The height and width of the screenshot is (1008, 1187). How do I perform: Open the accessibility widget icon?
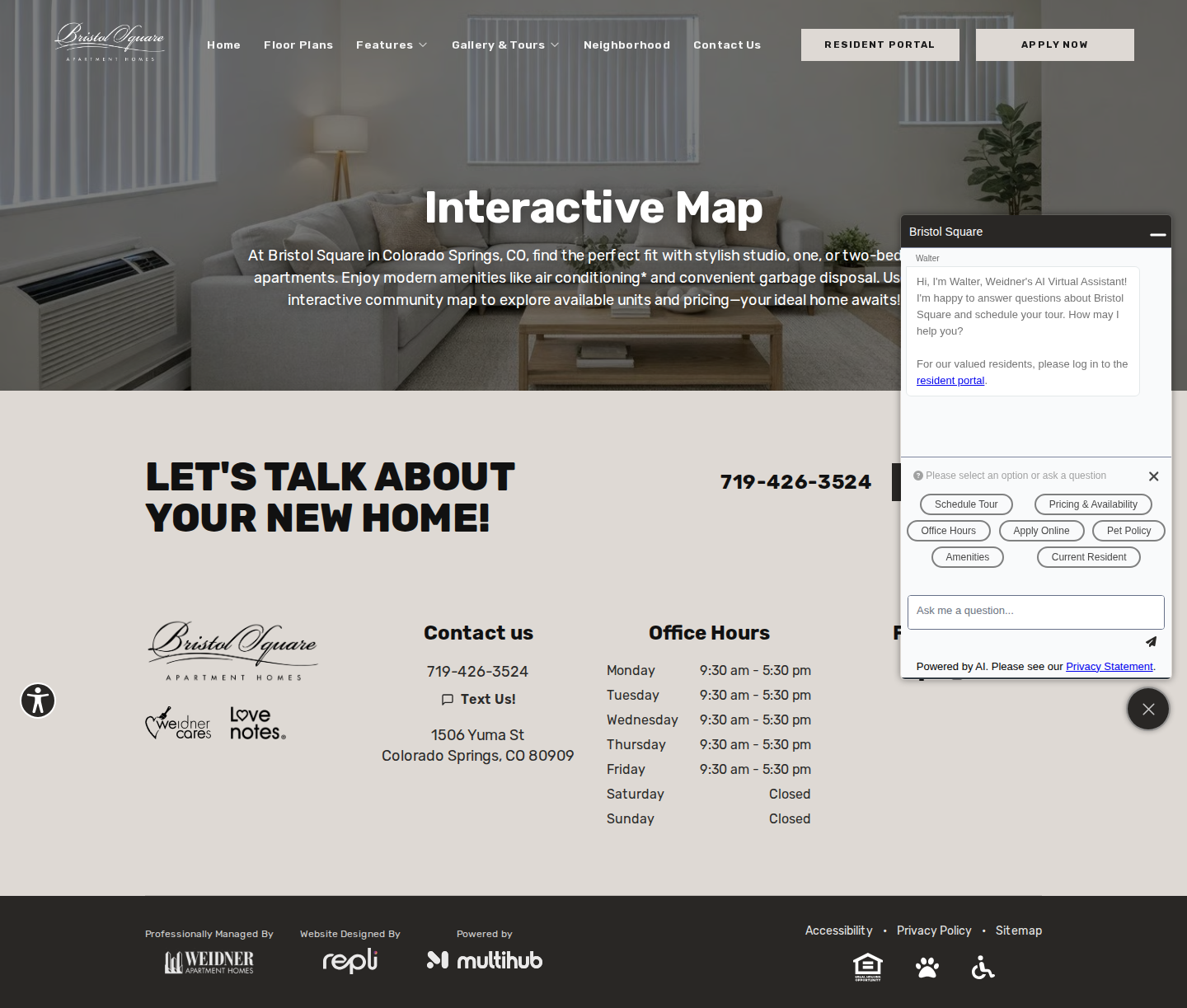pos(38,701)
